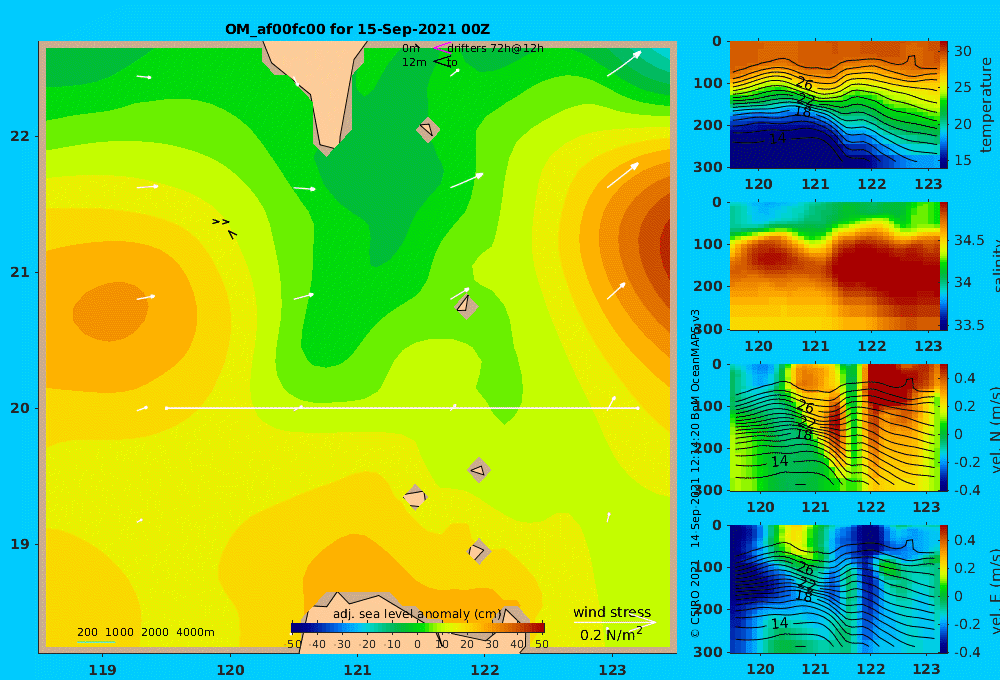Image resolution: width=1000 pixels, height=680 pixels.
Task: Click the "temperature" colorbar label
Action: (986, 105)
